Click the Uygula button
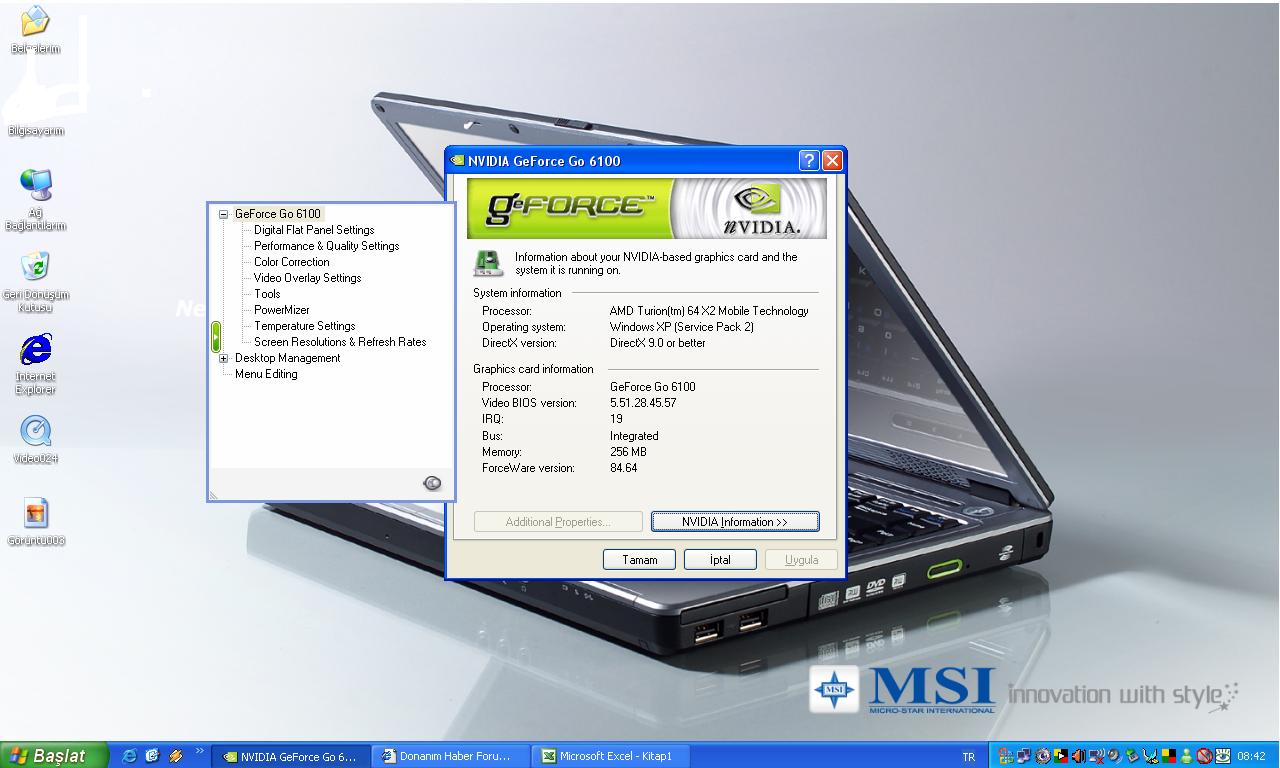 click(x=801, y=560)
